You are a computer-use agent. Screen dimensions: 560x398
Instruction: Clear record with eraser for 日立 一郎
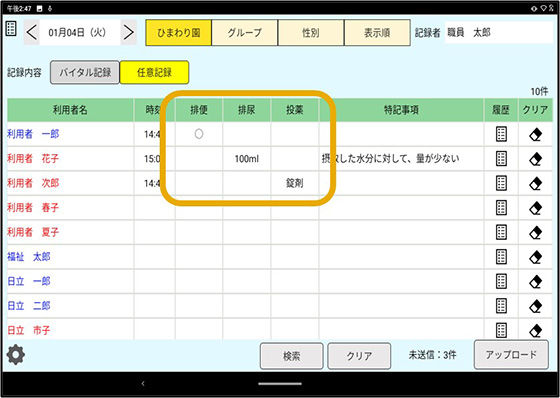pos(535,282)
